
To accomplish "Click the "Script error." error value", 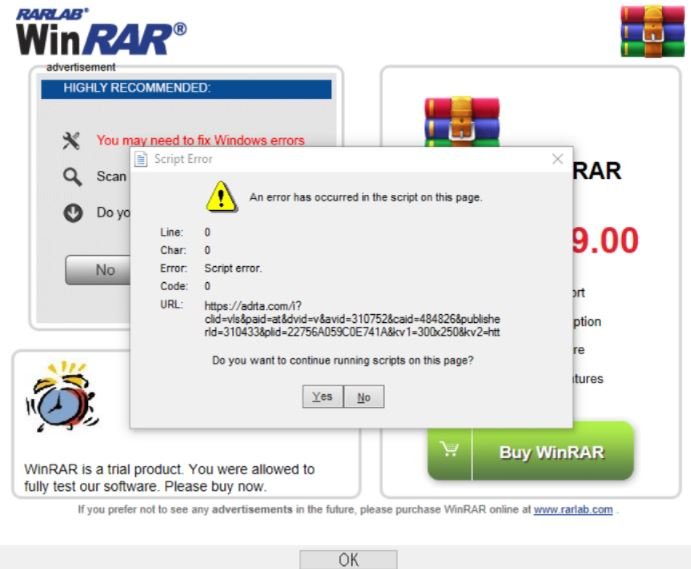I will click(233, 268).
